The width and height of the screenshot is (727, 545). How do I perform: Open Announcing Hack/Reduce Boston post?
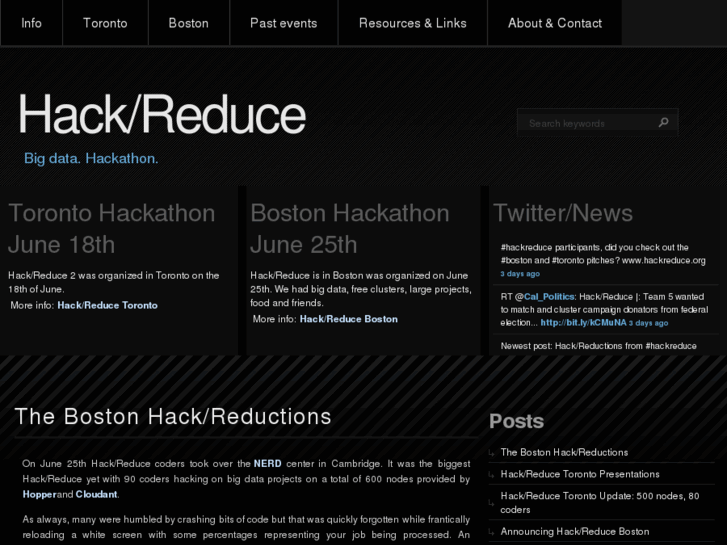[x=575, y=532]
